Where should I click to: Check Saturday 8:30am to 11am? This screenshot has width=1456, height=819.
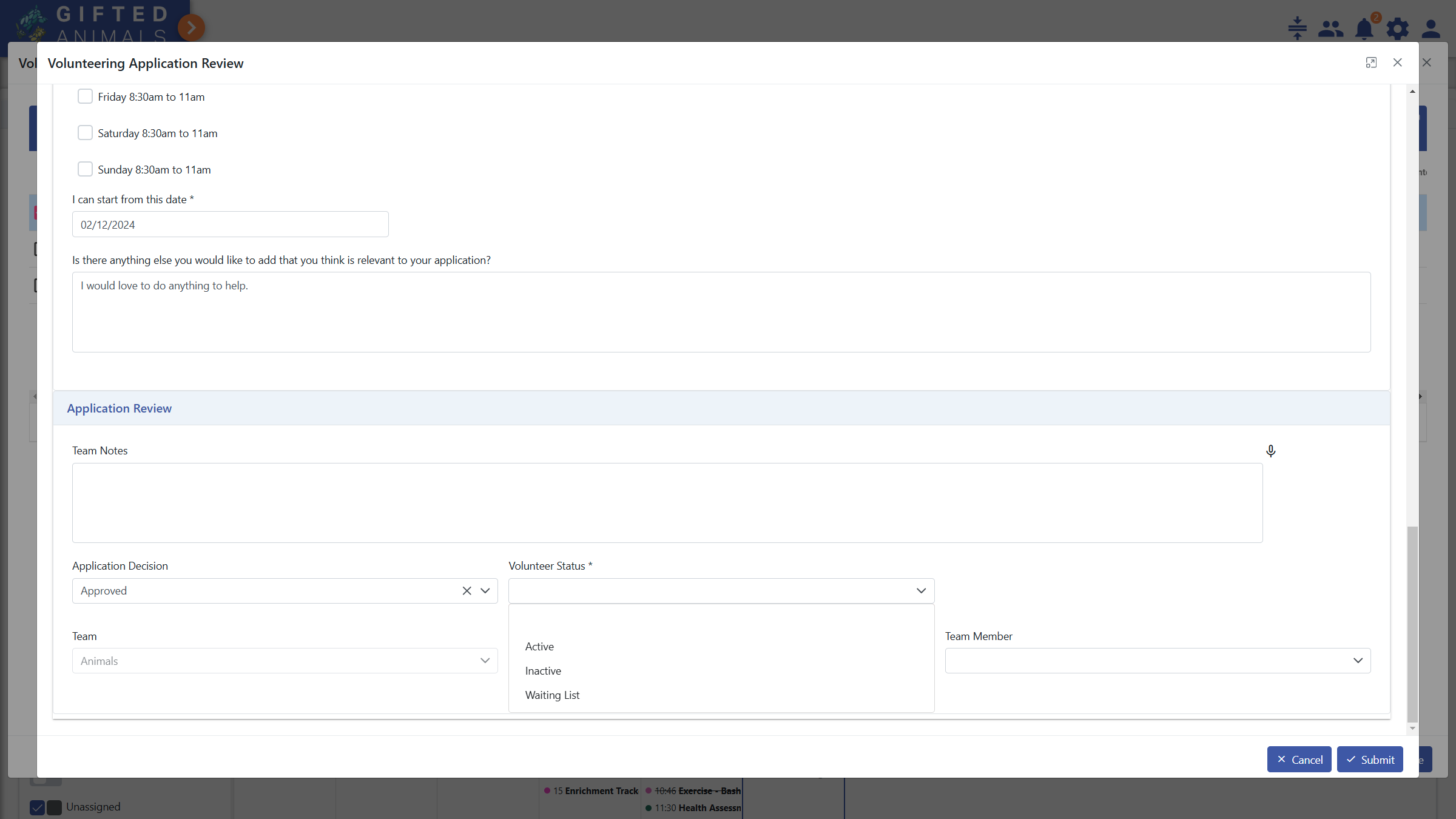pyautogui.click(x=85, y=133)
